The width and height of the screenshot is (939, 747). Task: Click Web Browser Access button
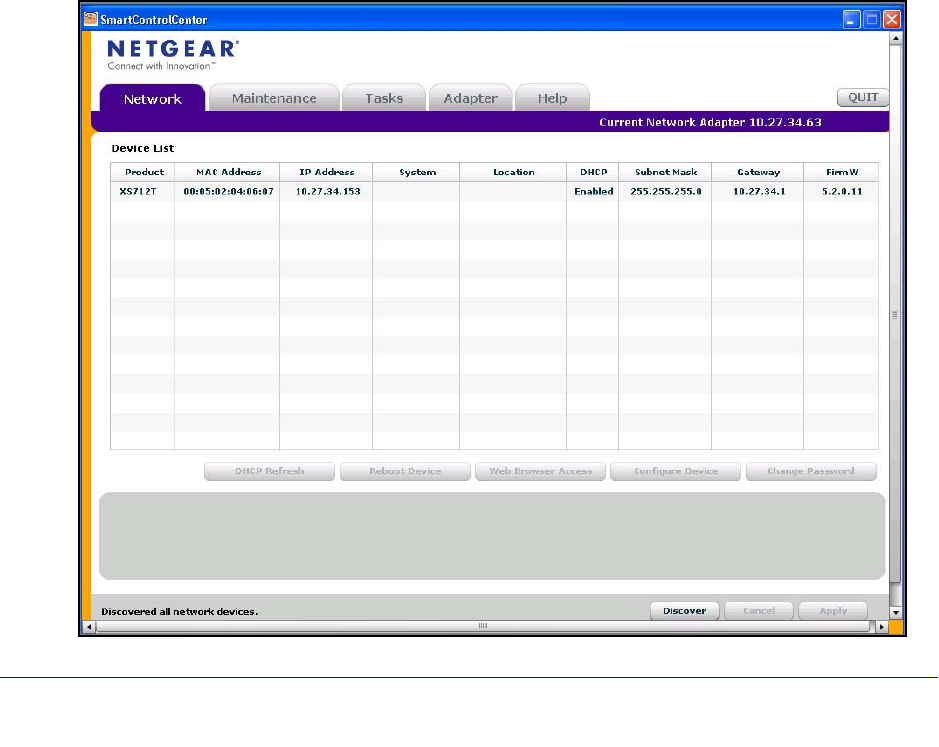click(540, 471)
